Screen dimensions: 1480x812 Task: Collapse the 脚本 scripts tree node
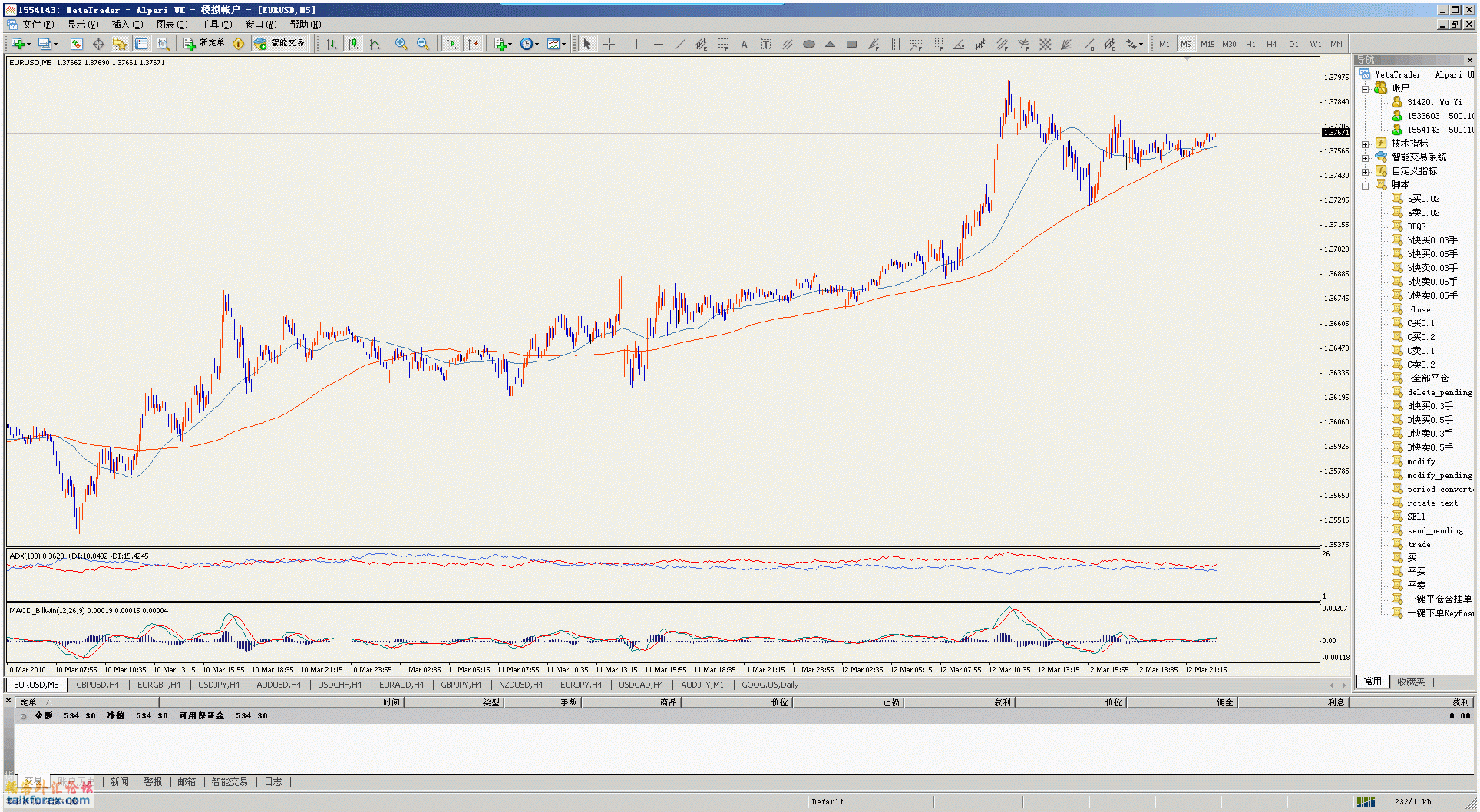[x=1366, y=186]
